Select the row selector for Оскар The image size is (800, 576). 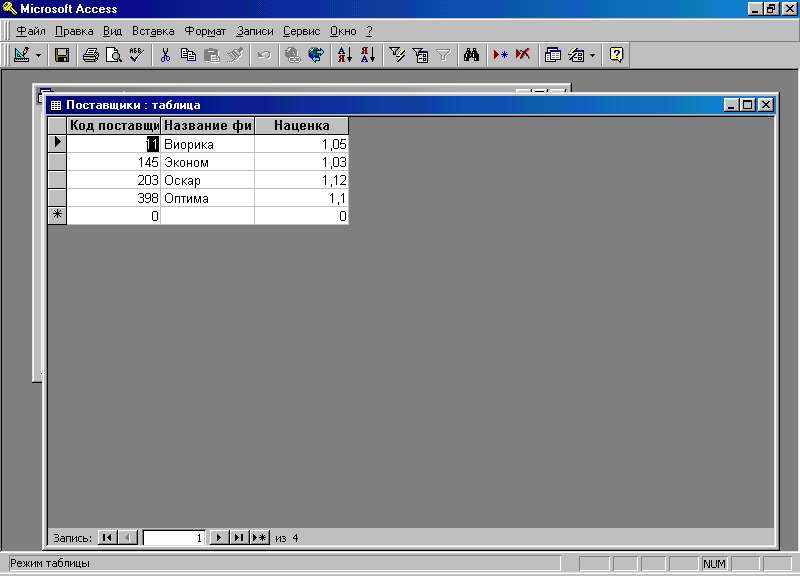click(57, 180)
